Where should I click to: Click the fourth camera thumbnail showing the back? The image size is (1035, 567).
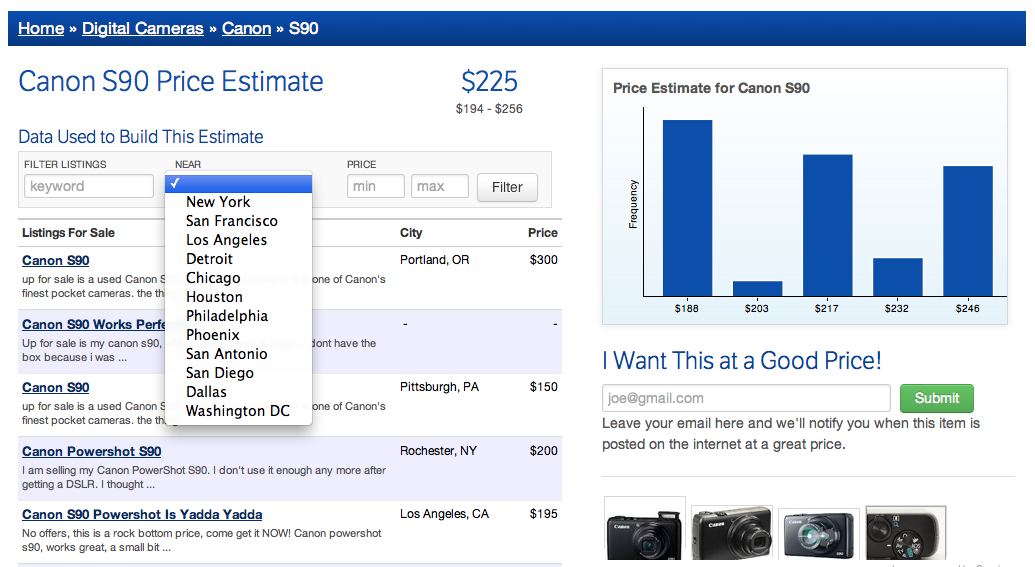tap(905, 534)
